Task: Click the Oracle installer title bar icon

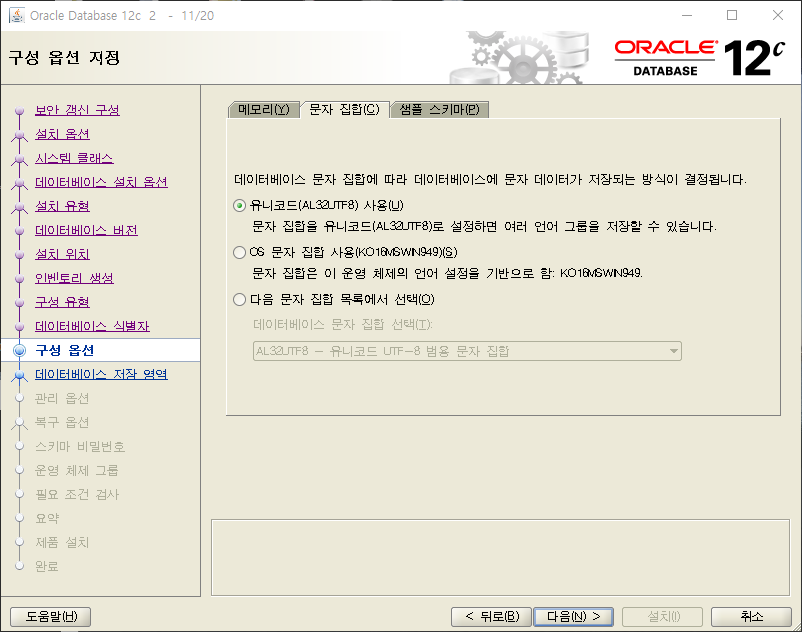Action: coord(16,15)
